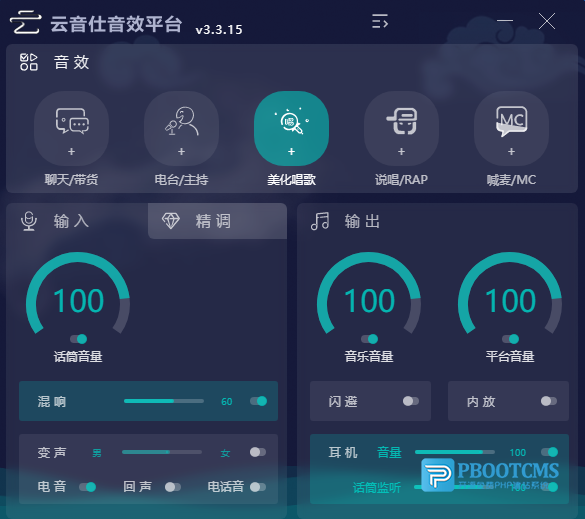The image size is (585, 519).
Task: Select the 喊麦/MC effect icon
Action: pos(512,128)
